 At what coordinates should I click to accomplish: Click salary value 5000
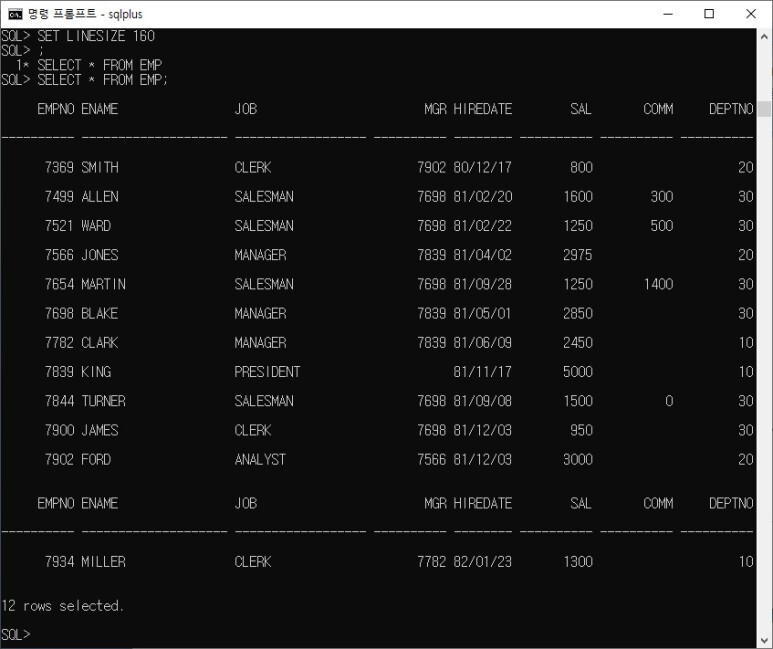coord(578,372)
